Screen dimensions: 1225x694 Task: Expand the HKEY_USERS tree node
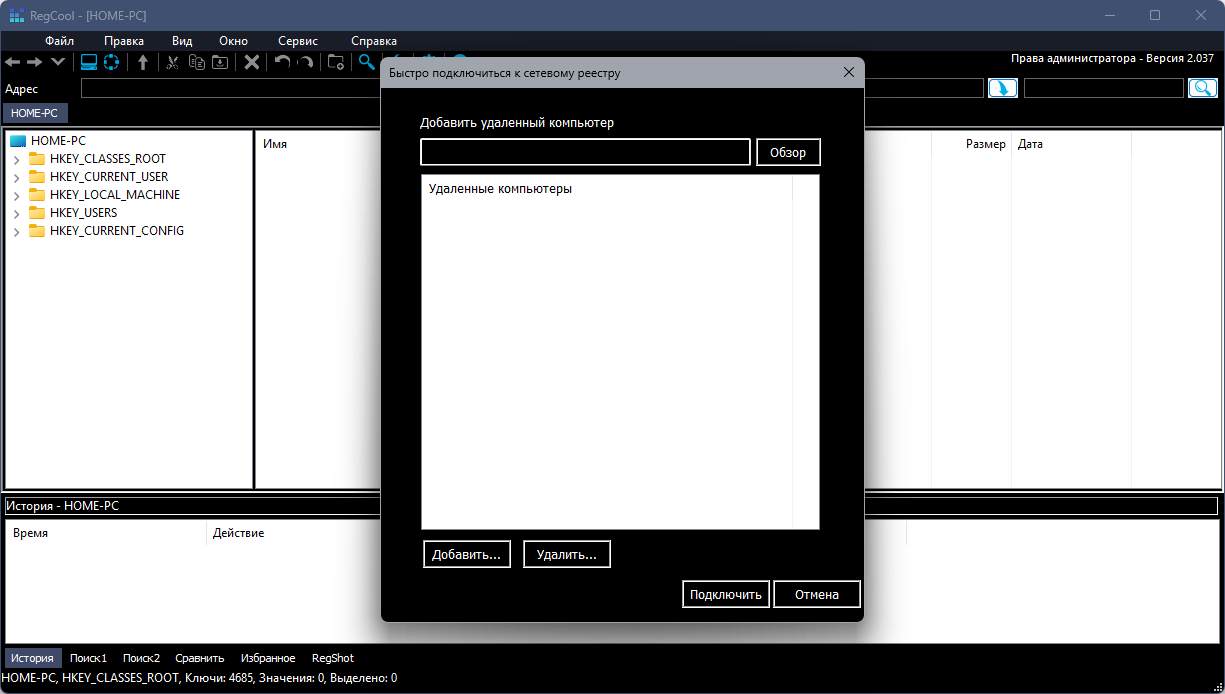point(17,214)
